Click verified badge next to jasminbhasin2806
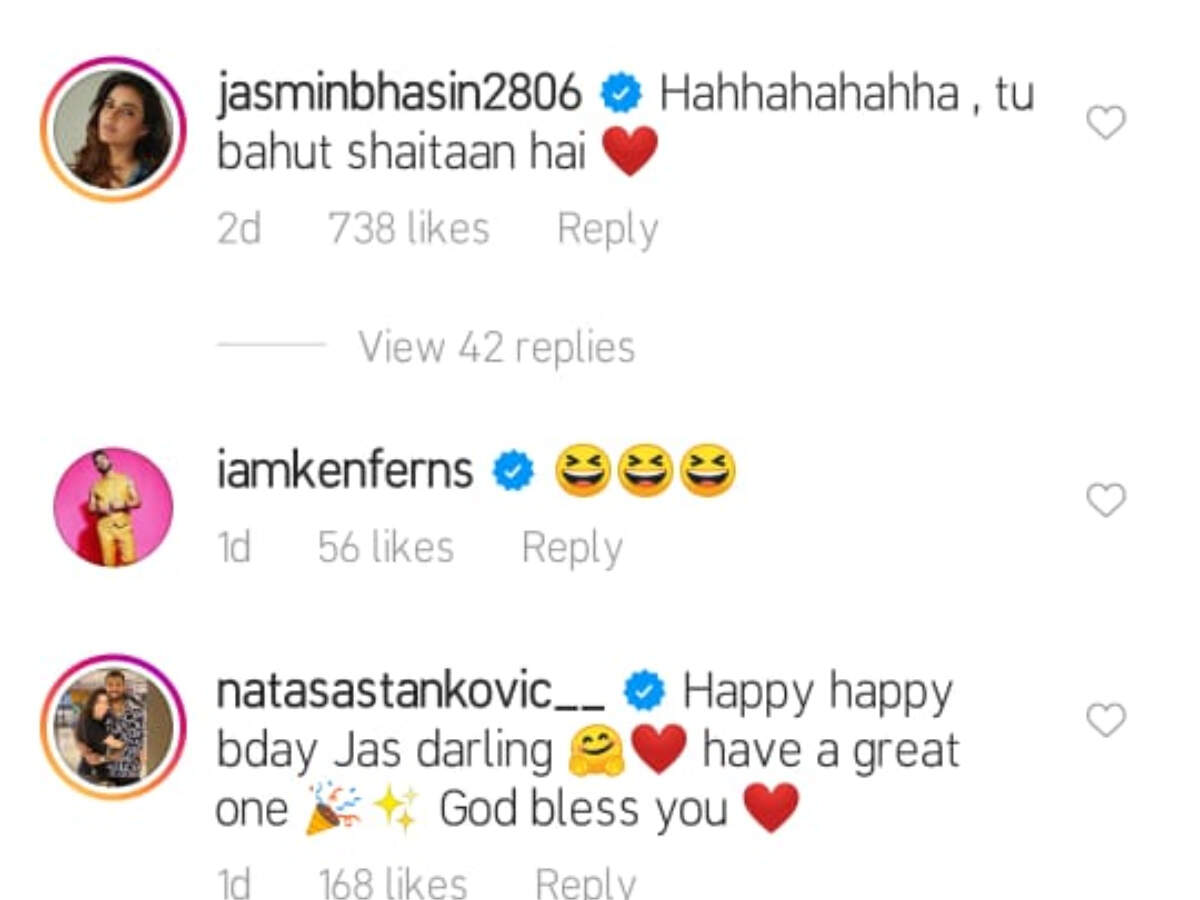The image size is (1200, 900). coord(621,95)
